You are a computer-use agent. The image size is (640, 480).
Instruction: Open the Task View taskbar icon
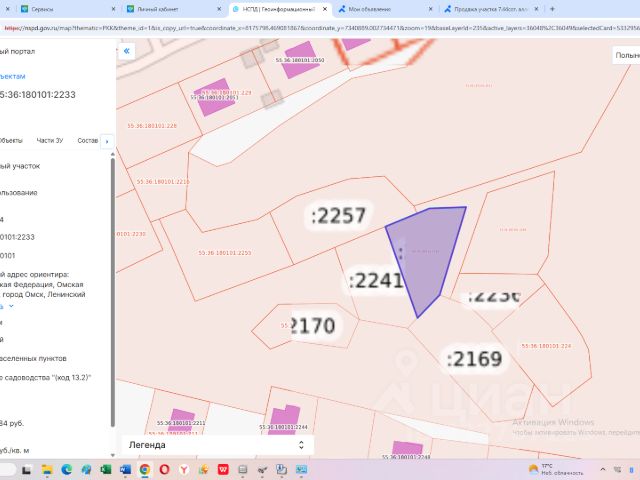coord(27,469)
